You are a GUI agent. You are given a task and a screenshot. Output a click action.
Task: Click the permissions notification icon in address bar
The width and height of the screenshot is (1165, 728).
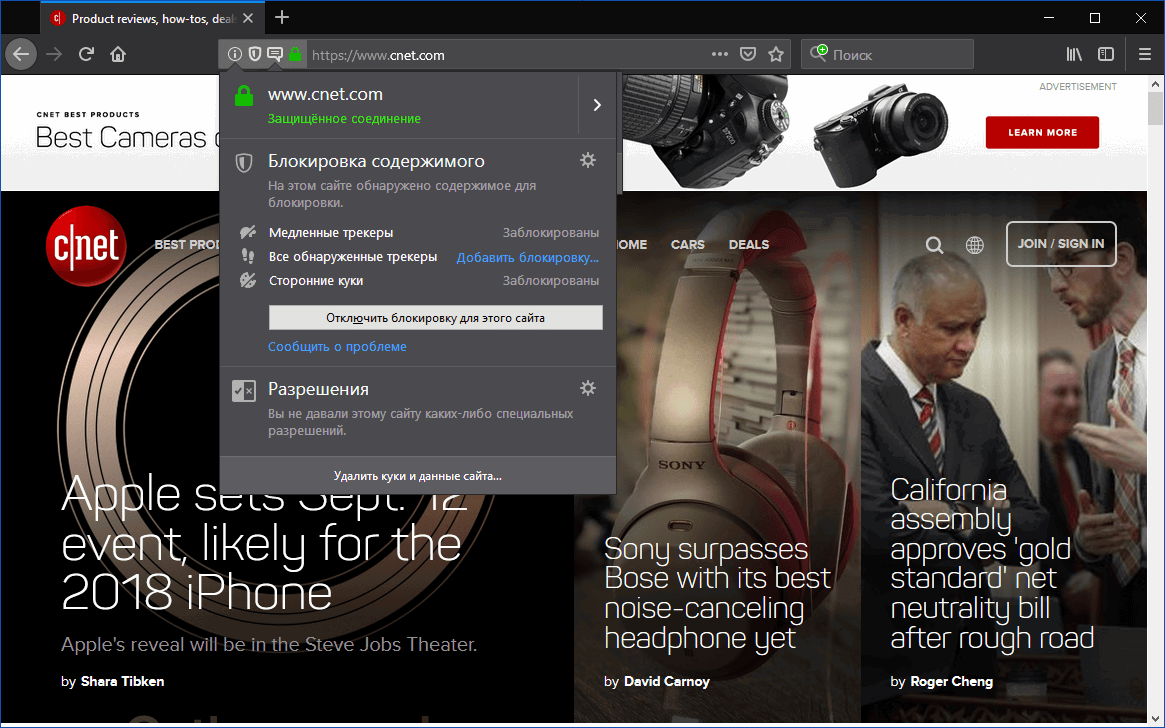[275, 54]
